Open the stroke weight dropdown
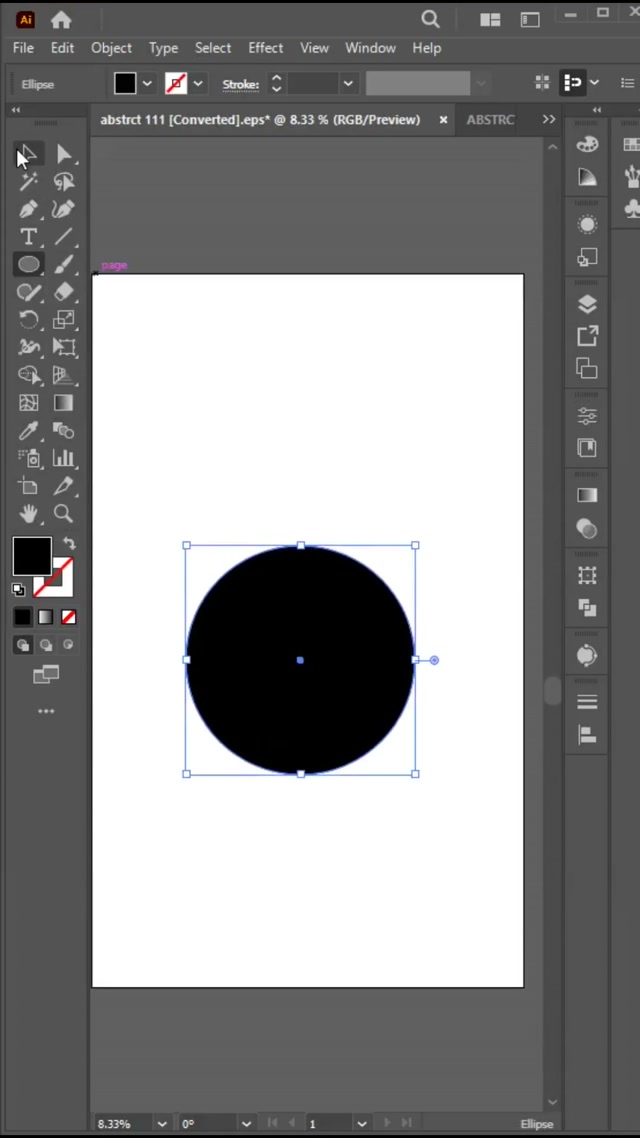 (x=347, y=84)
